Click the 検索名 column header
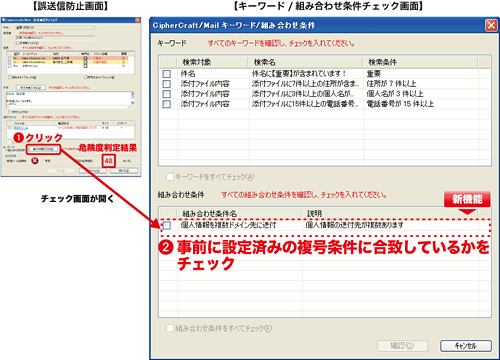 click(265, 62)
